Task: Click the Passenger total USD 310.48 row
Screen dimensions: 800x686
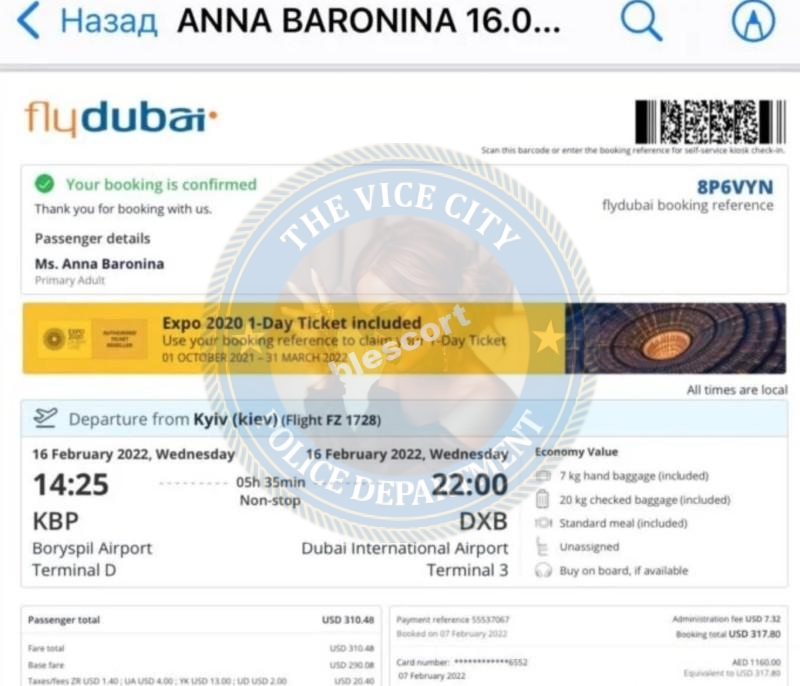Action: 201,620
